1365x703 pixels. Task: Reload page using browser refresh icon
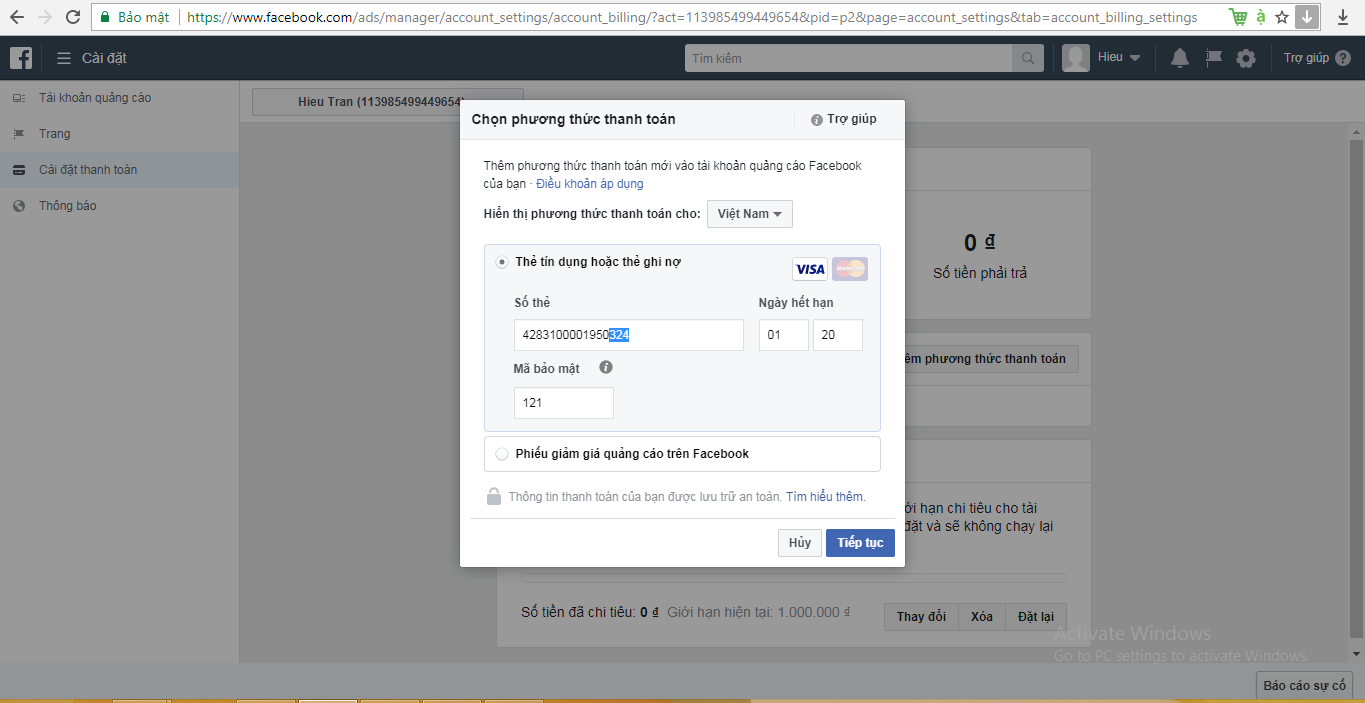click(x=73, y=17)
